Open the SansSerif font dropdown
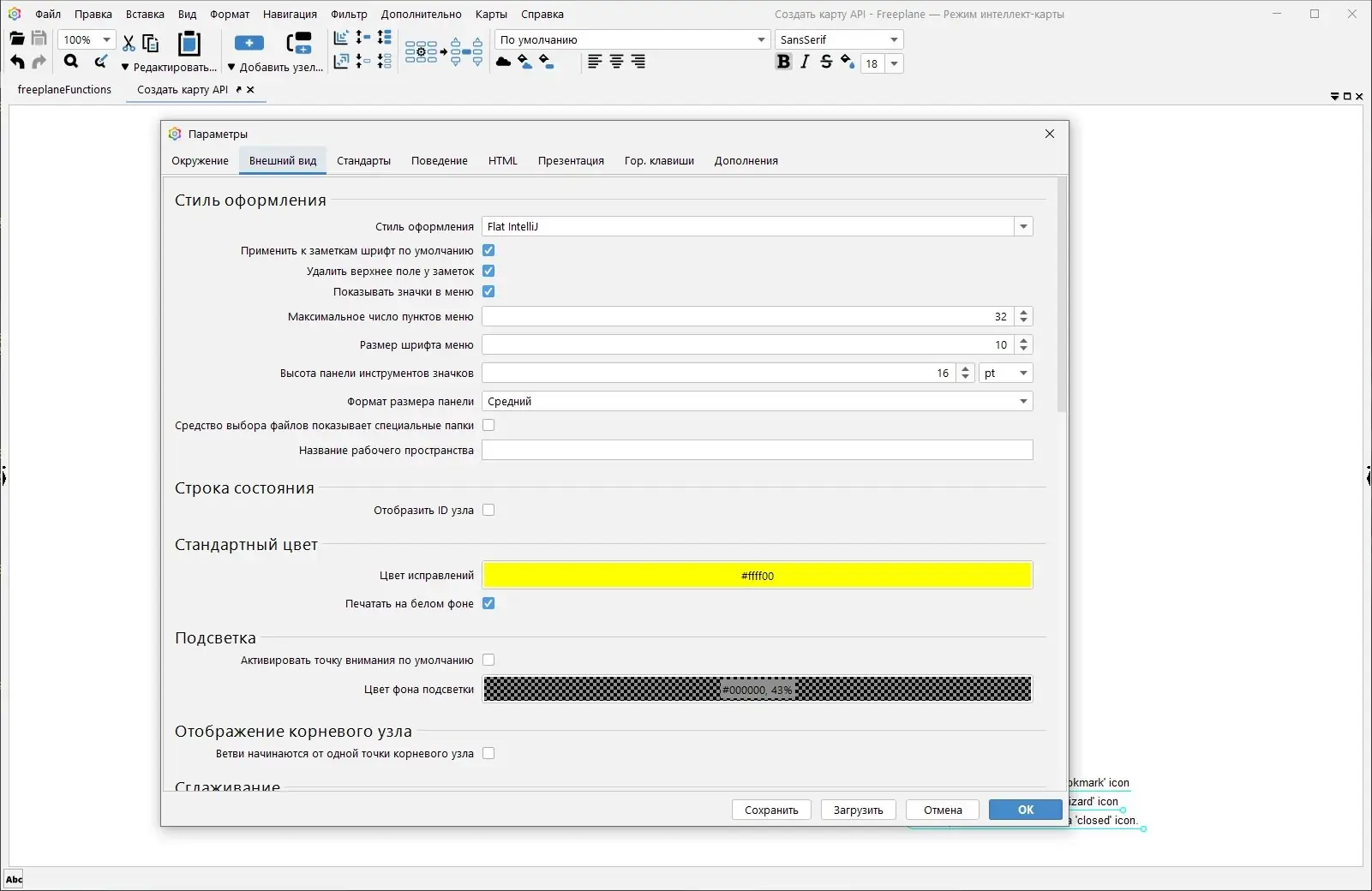Screen dimensions: 1372x891 894,39
